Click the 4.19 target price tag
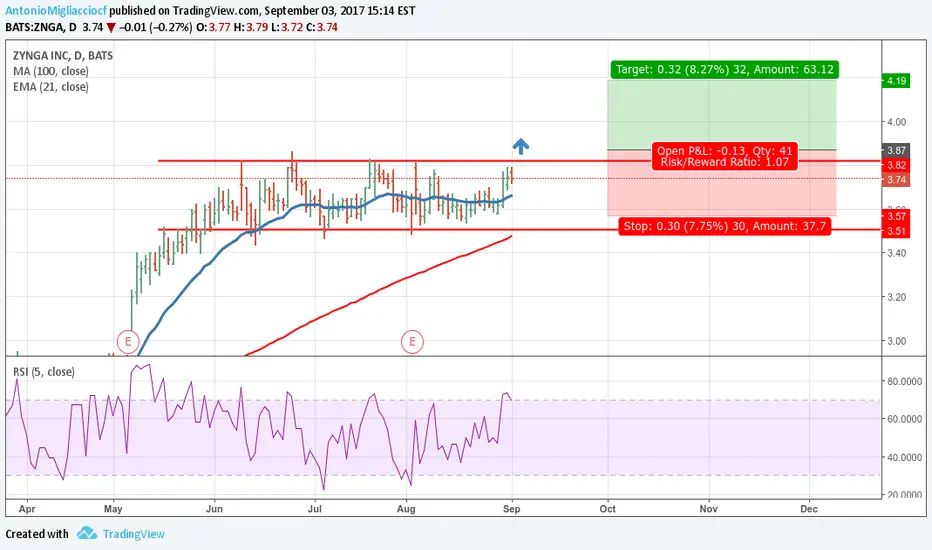Image resolution: width=932 pixels, height=550 pixels. pyautogui.click(x=896, y=81)
